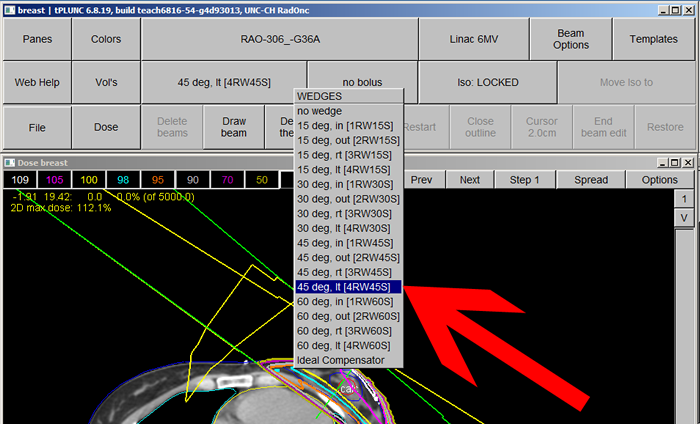The height and width of the screenshot is (424, 700).
Task: Open the wedge selector showing 45 deg, lt
Action: pos(224,82)
